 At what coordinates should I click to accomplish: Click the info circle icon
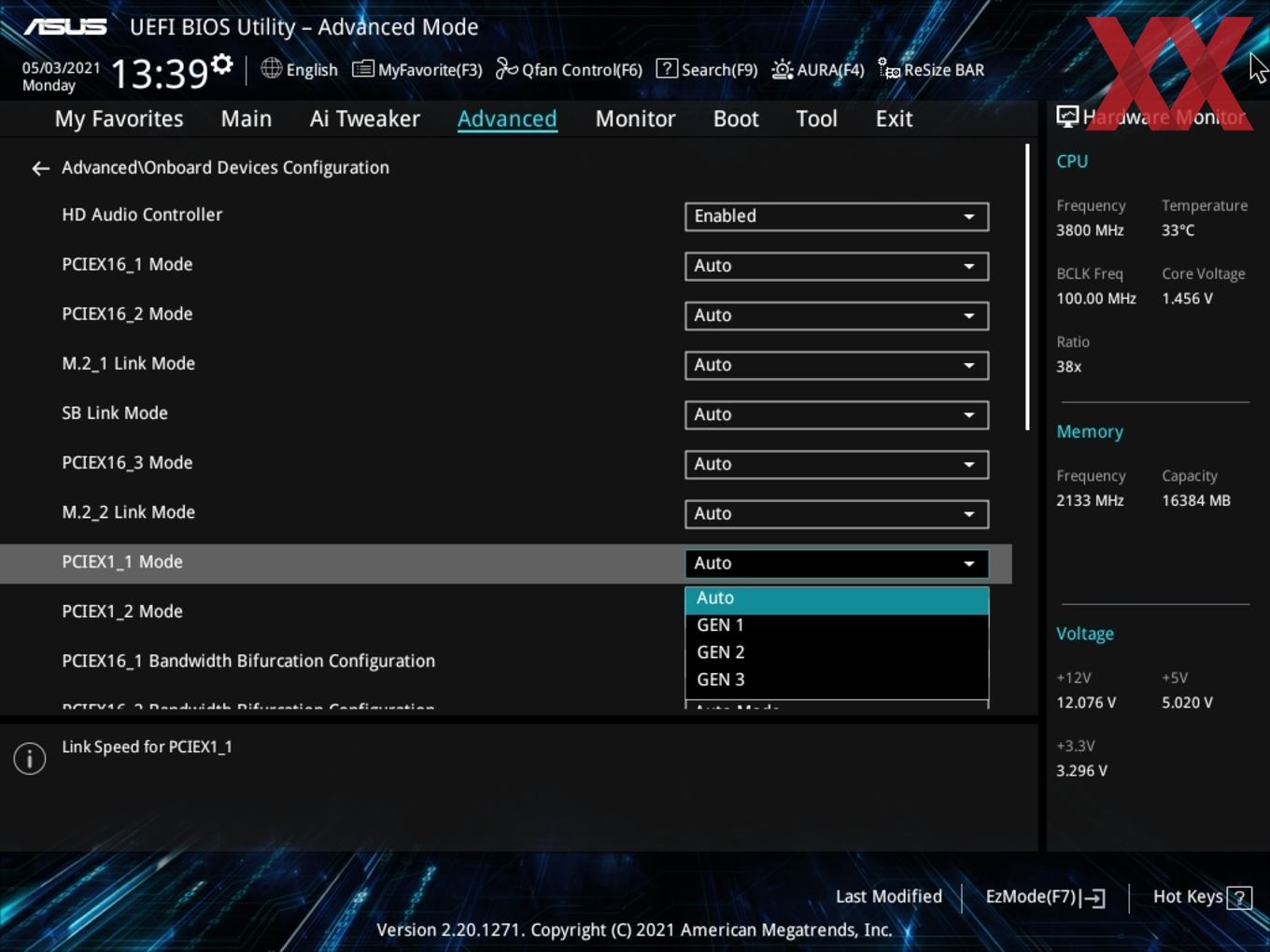(30, 758)
